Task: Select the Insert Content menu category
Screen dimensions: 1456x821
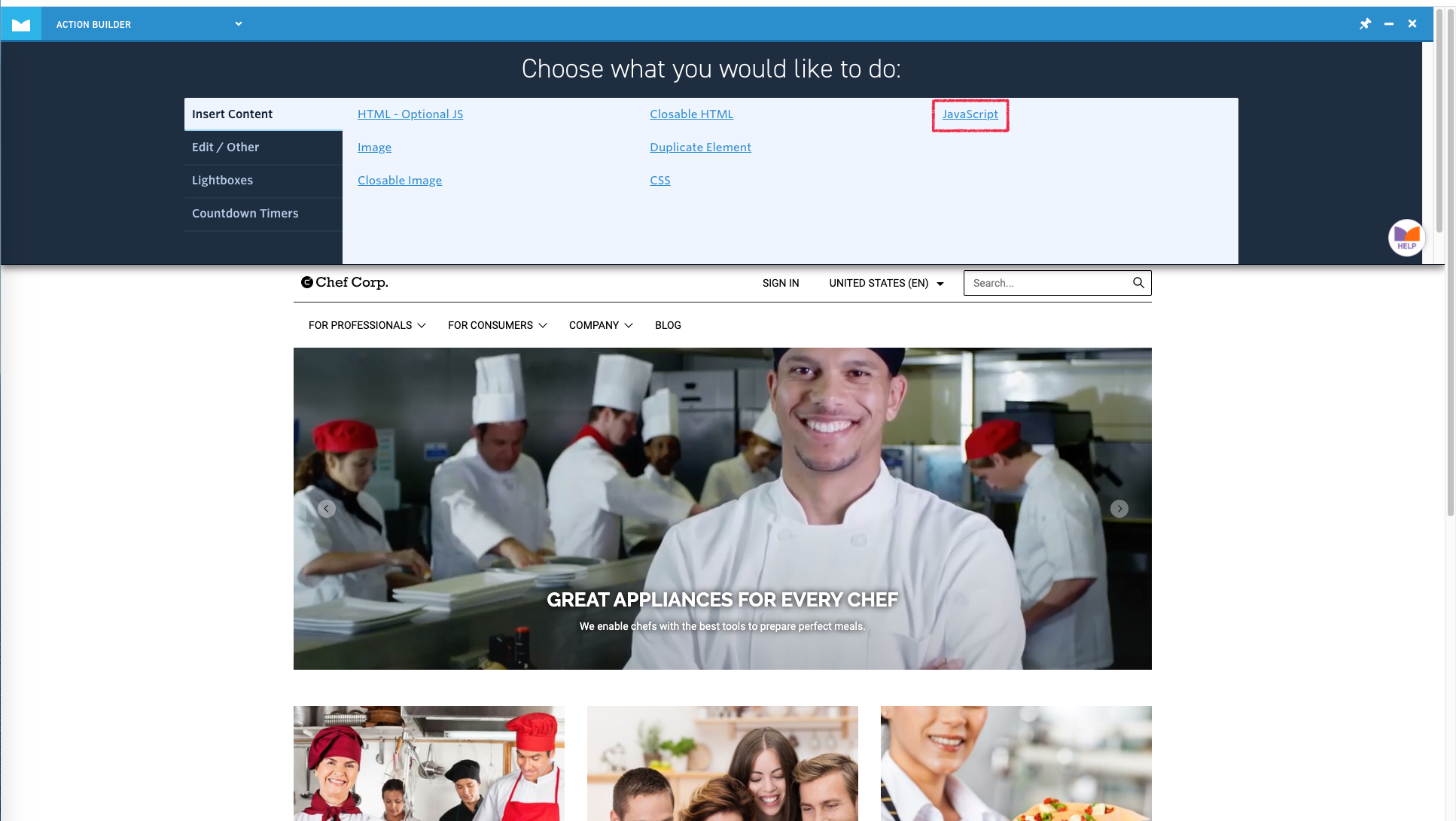Action: 263,114
